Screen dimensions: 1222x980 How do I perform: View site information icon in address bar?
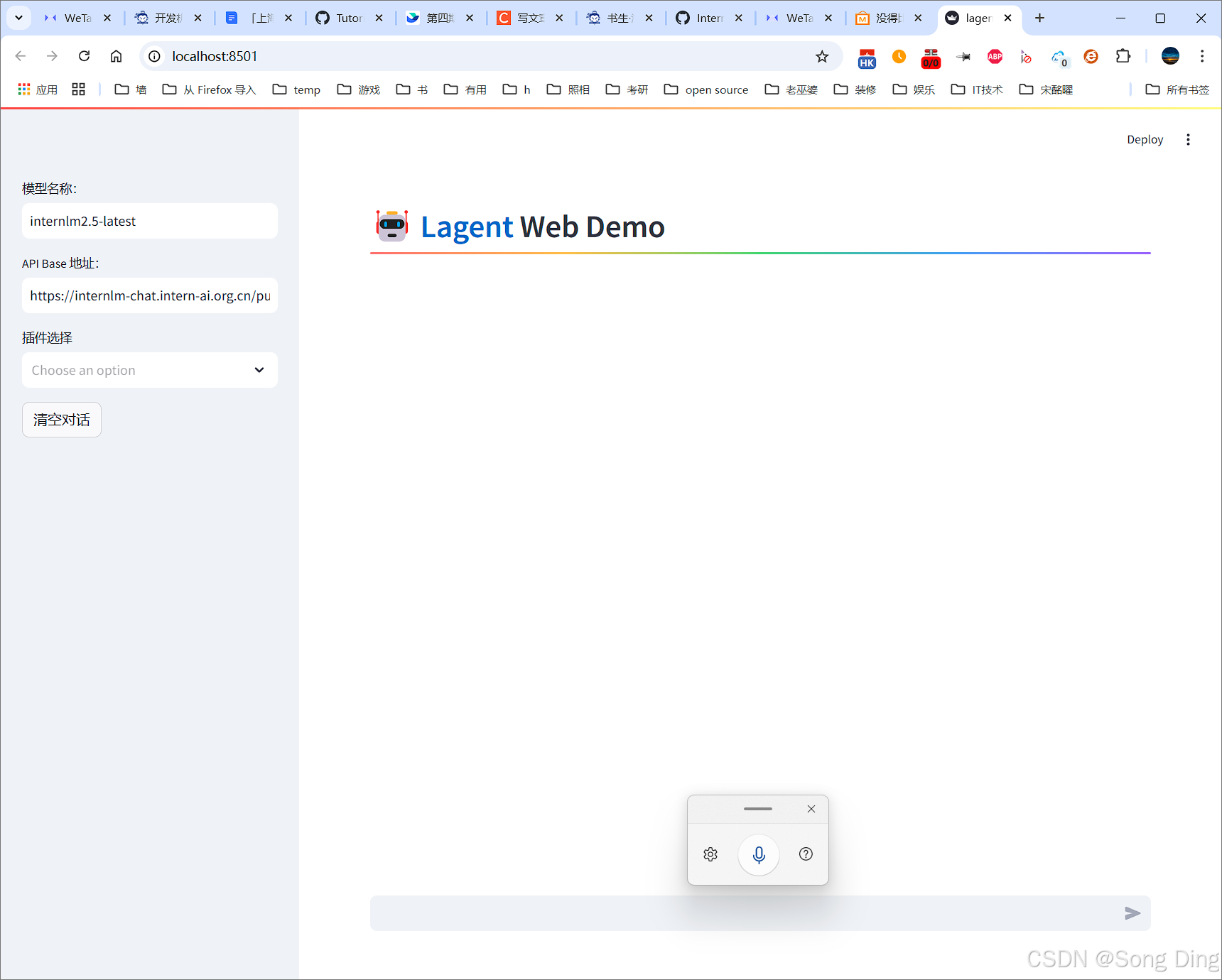pyautogui.click(x=154, y=56)
